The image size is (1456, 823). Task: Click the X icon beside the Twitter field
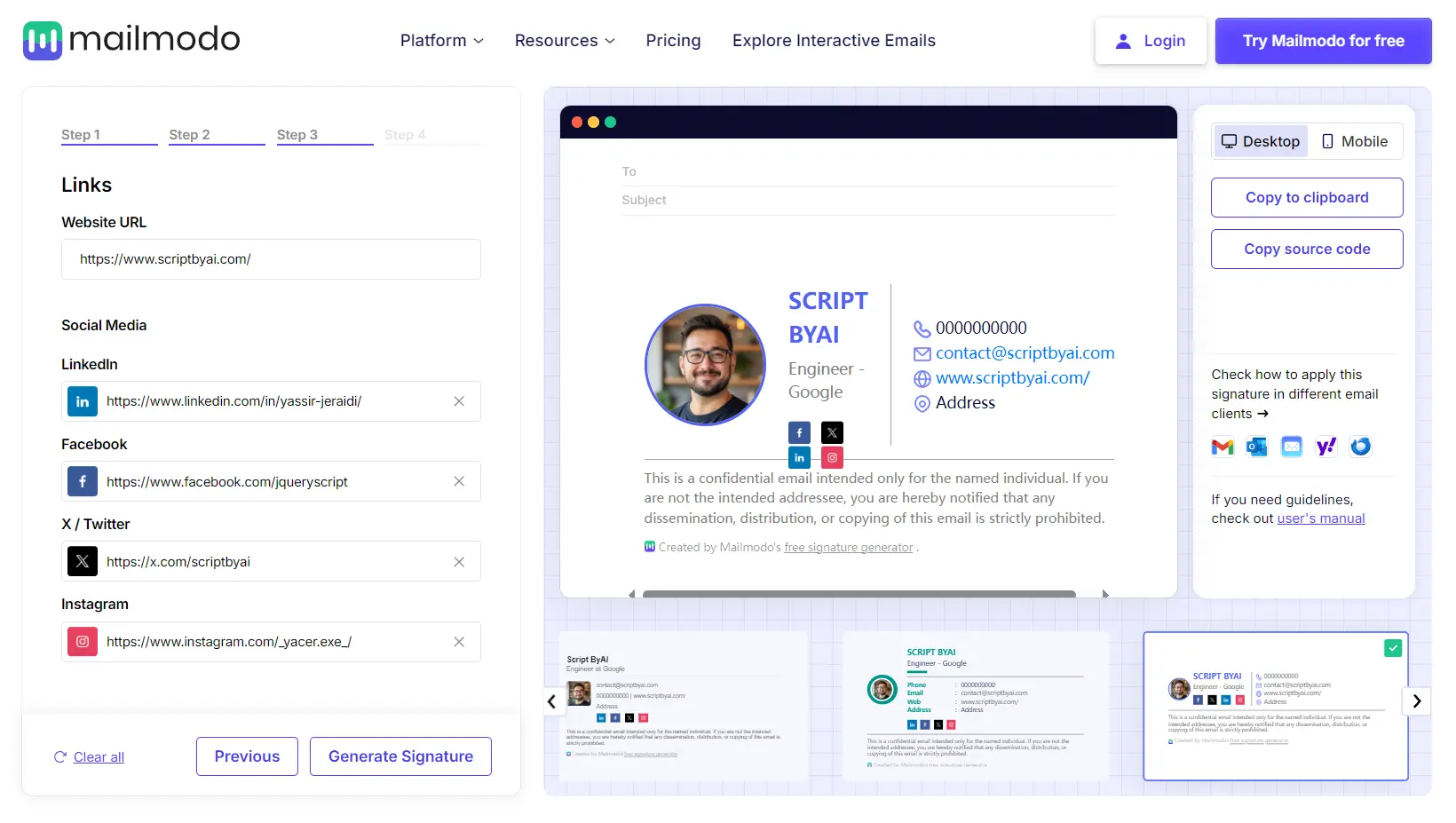coord(82,561)
